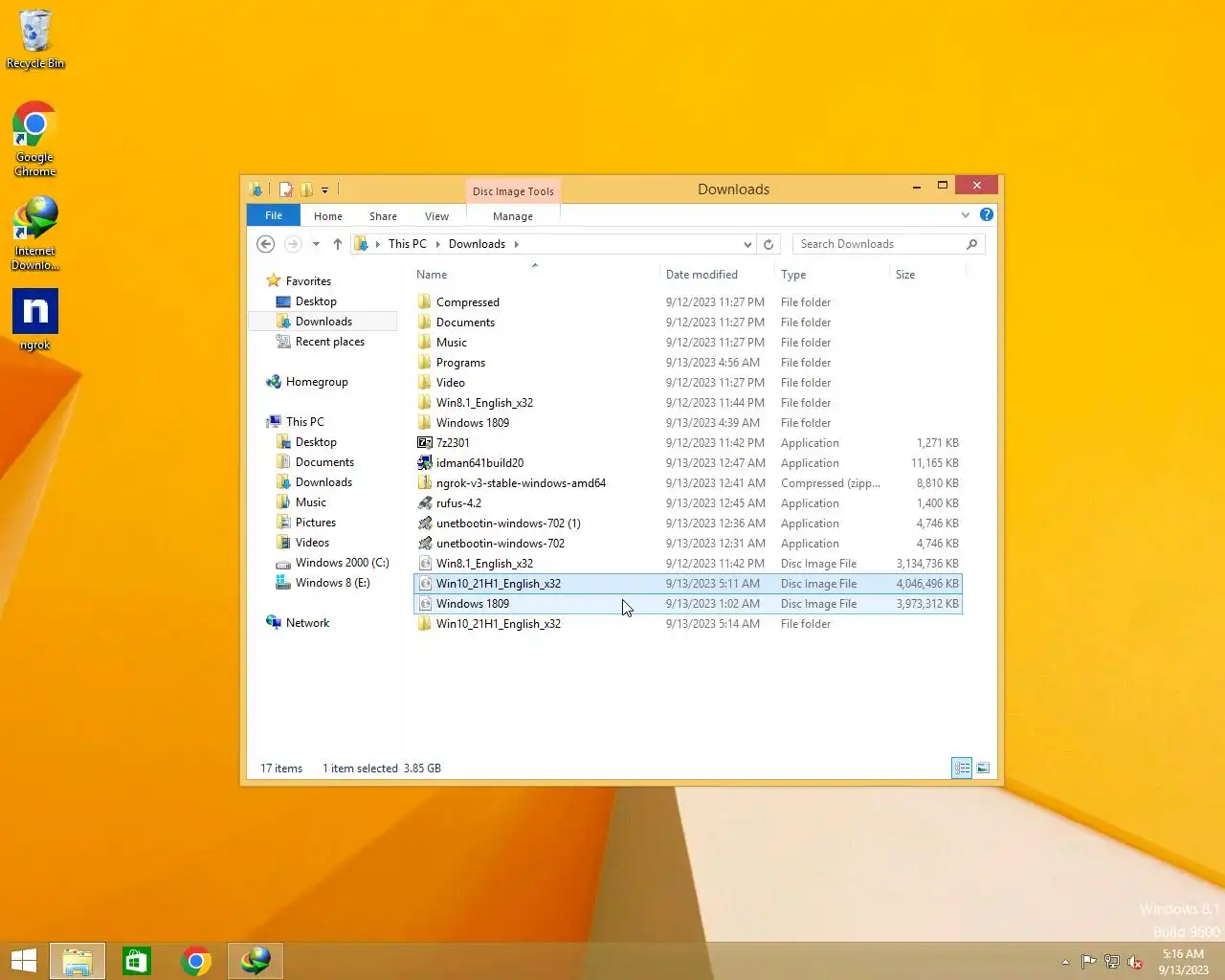Viewport: 1225px width, 980px height.
Task: Select Desktop under Favorites
Action: coord(316,301)
